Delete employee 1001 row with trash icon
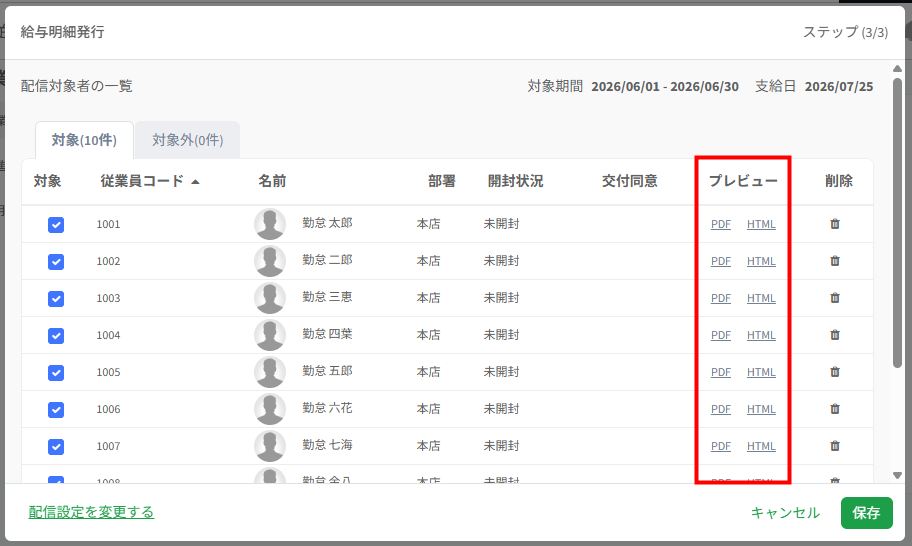The height and width of the screenshot is (546, 912). coord(835,224)
